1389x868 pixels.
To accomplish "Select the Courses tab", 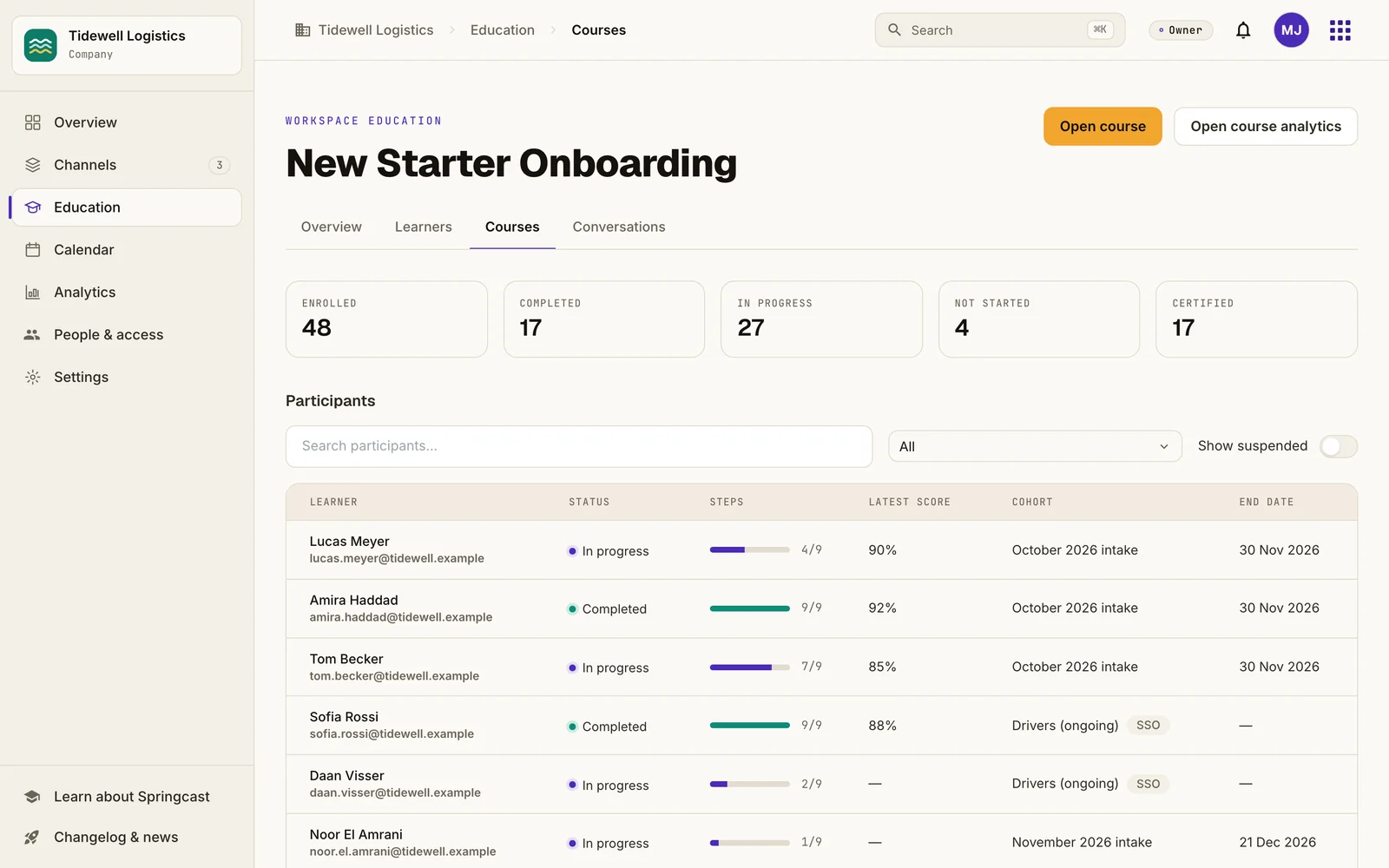I will 512,227.
